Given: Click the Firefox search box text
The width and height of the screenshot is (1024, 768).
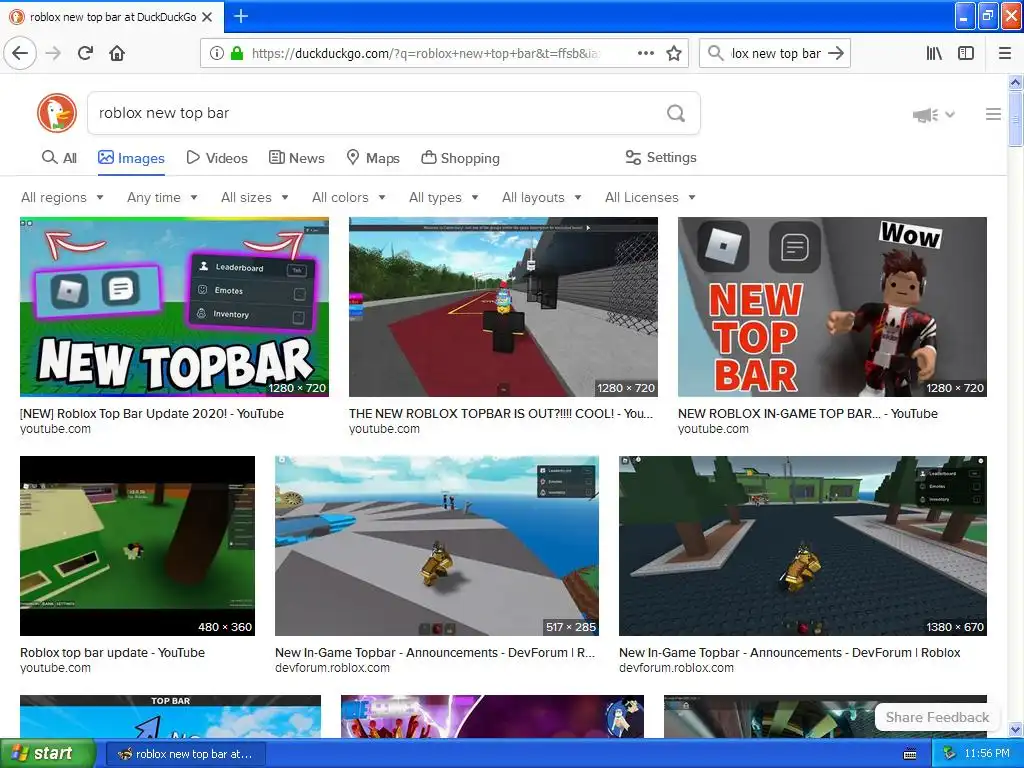Looking at the screenshot, I should pyautogui.click(x=775, y=53).
